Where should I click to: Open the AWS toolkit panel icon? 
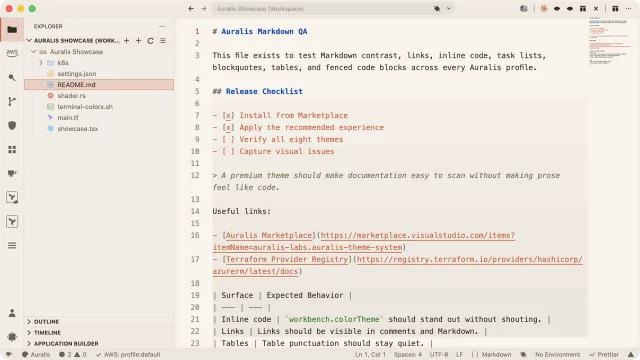(x=12, y=53)
